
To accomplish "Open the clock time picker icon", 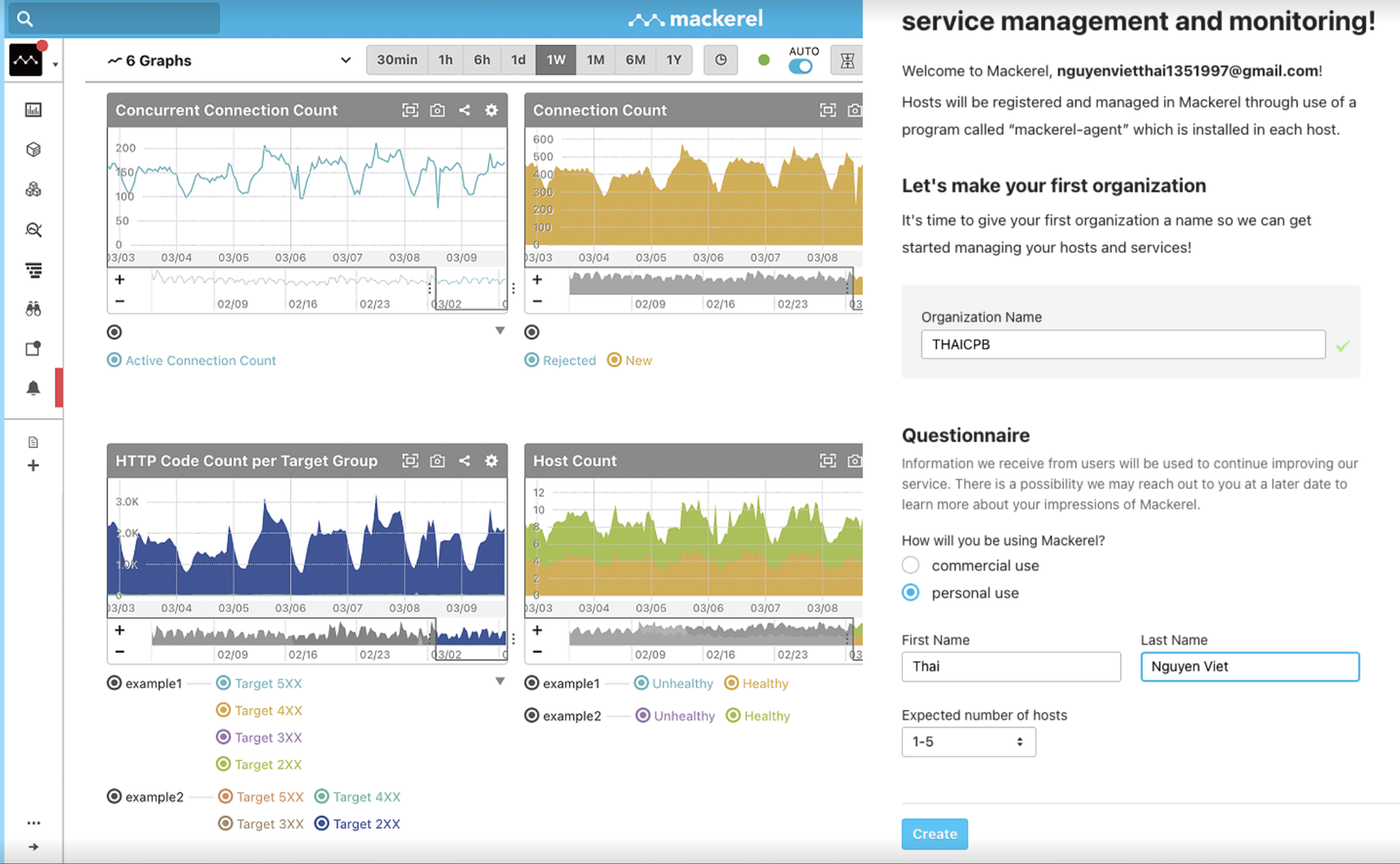I will coord(720,60).
